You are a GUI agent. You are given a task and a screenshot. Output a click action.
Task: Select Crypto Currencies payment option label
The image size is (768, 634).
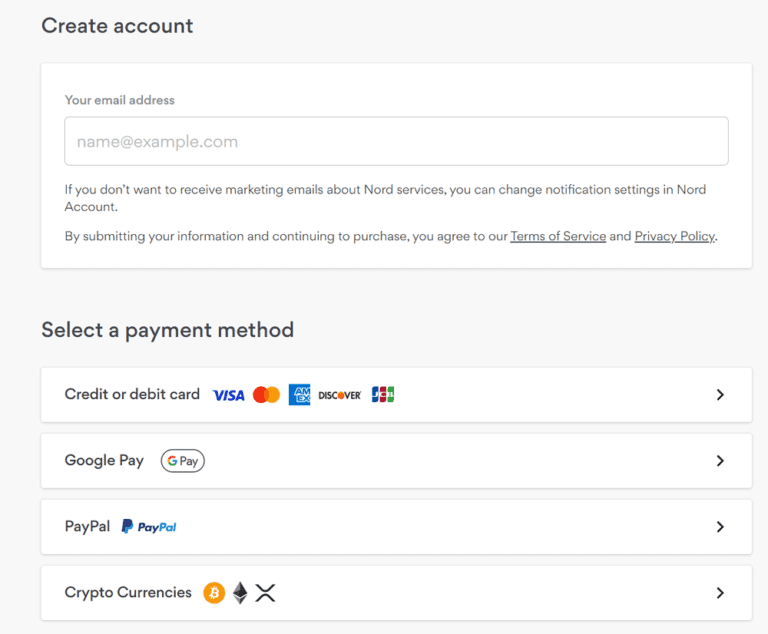tap(128, 593)
